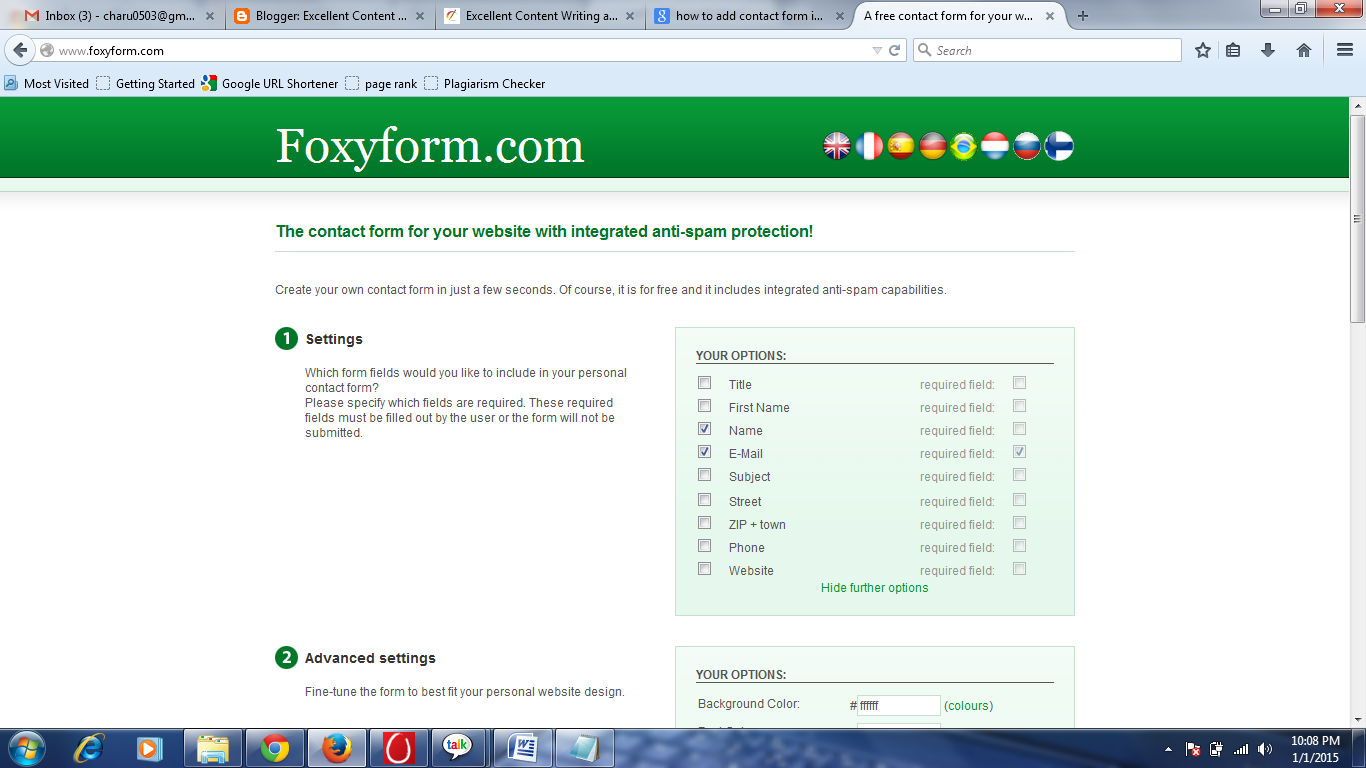Open the URL bar history dropdown arrow
The width and height of the screenshot is (1366, 768).
877,50
